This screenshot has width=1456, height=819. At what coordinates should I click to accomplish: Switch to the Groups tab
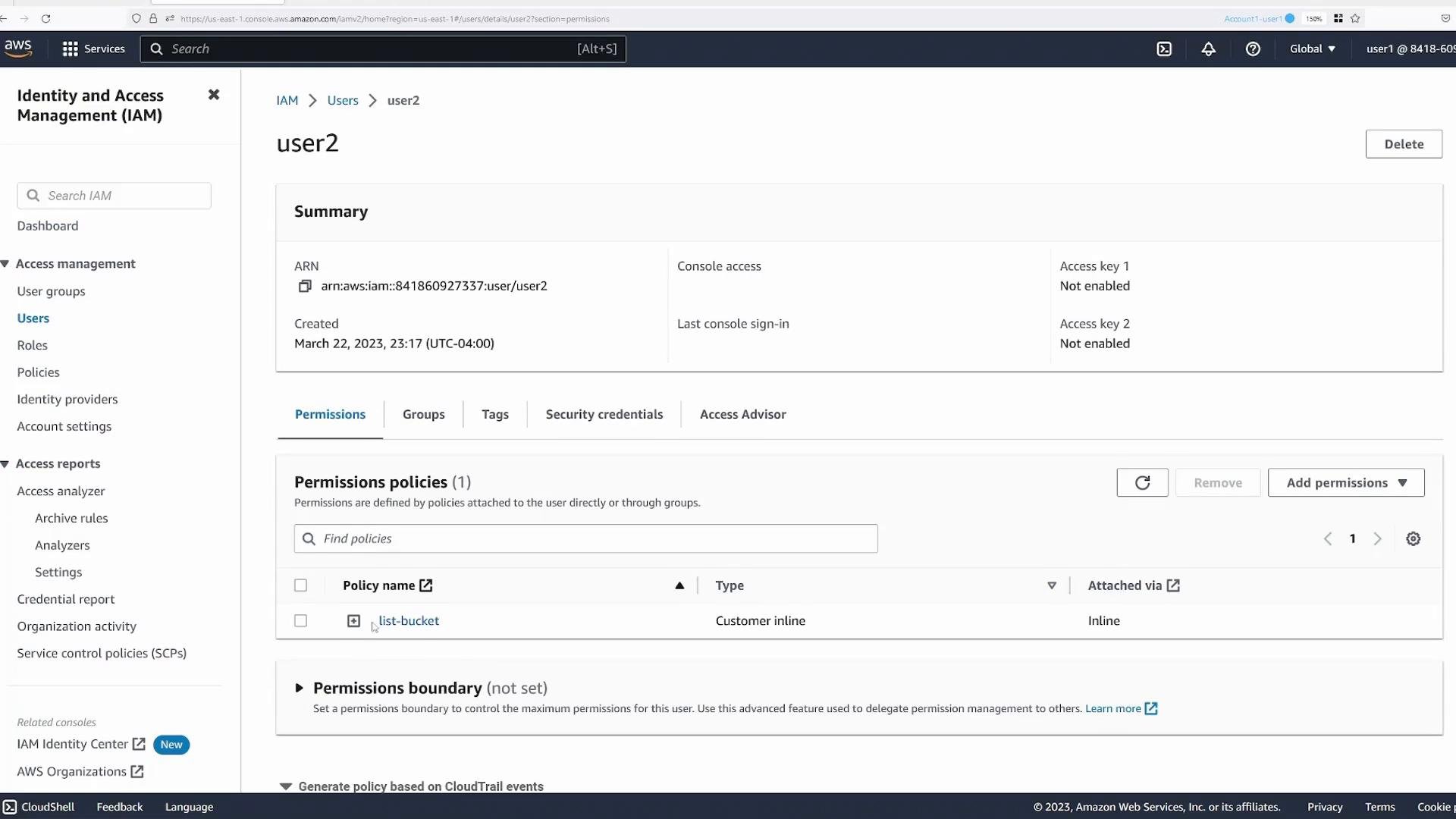point(423,414)
